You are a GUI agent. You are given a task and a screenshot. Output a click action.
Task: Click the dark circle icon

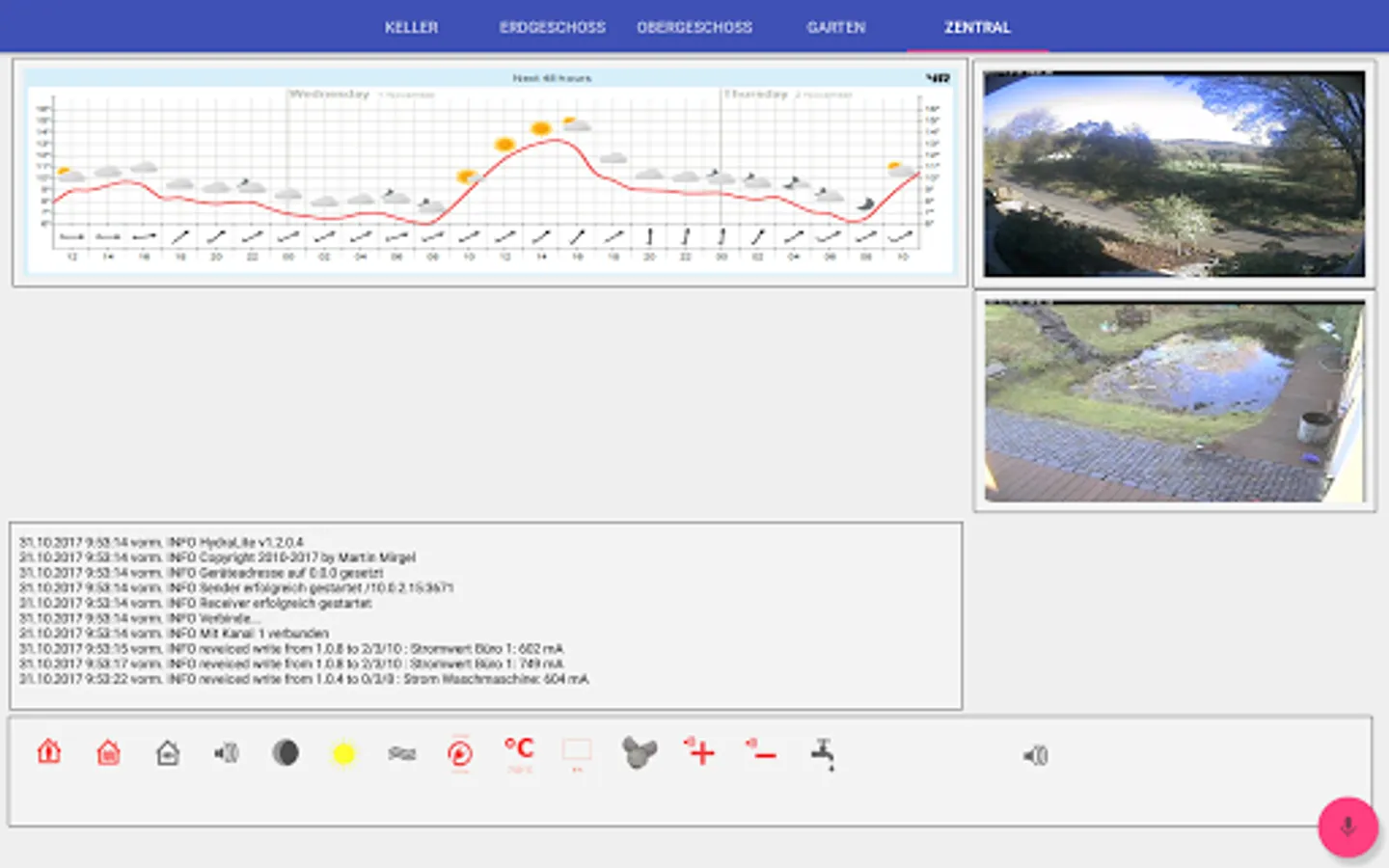(286, 752)
